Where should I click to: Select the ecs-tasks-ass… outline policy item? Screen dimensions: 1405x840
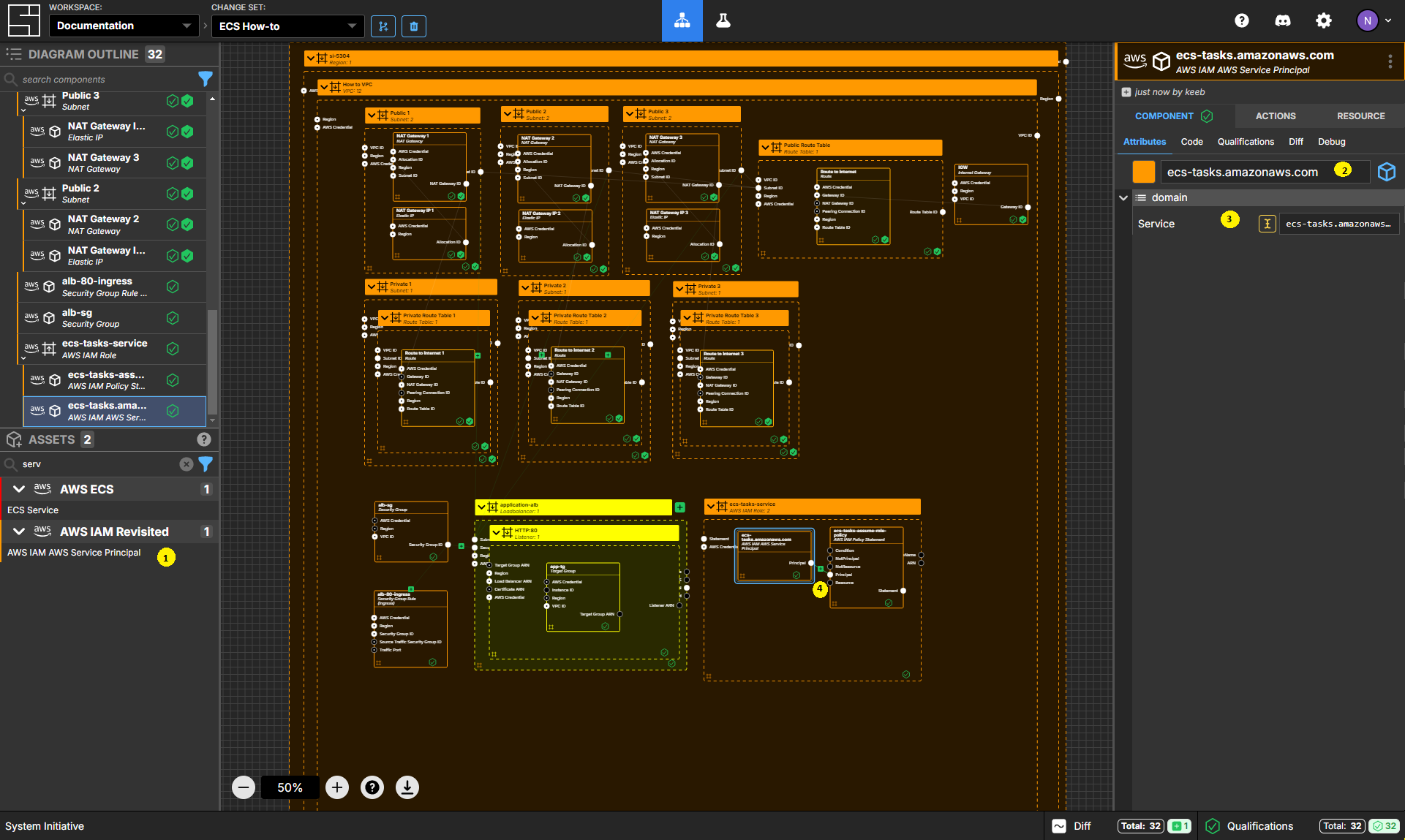tap(115, 380)
